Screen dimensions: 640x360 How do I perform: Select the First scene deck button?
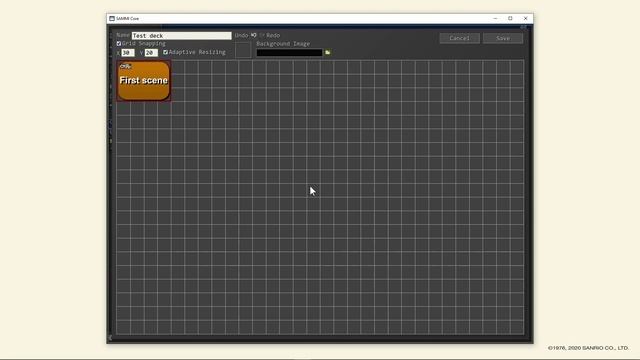tap(144, 81)
